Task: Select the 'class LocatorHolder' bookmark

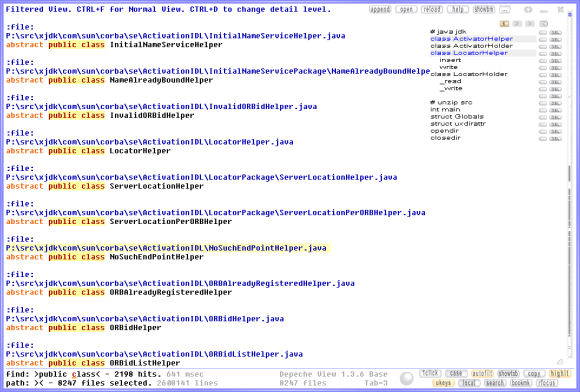Action: coord(469,74)
